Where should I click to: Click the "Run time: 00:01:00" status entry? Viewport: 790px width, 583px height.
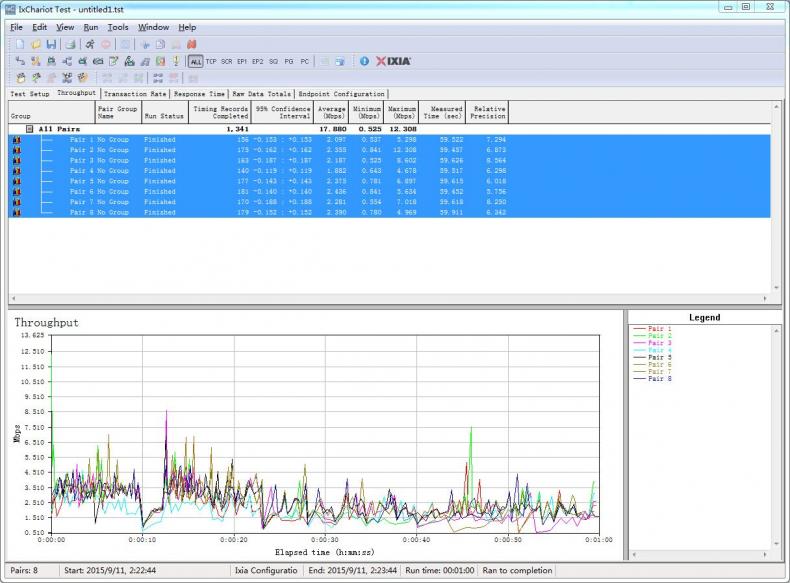(x=440, y=570)
